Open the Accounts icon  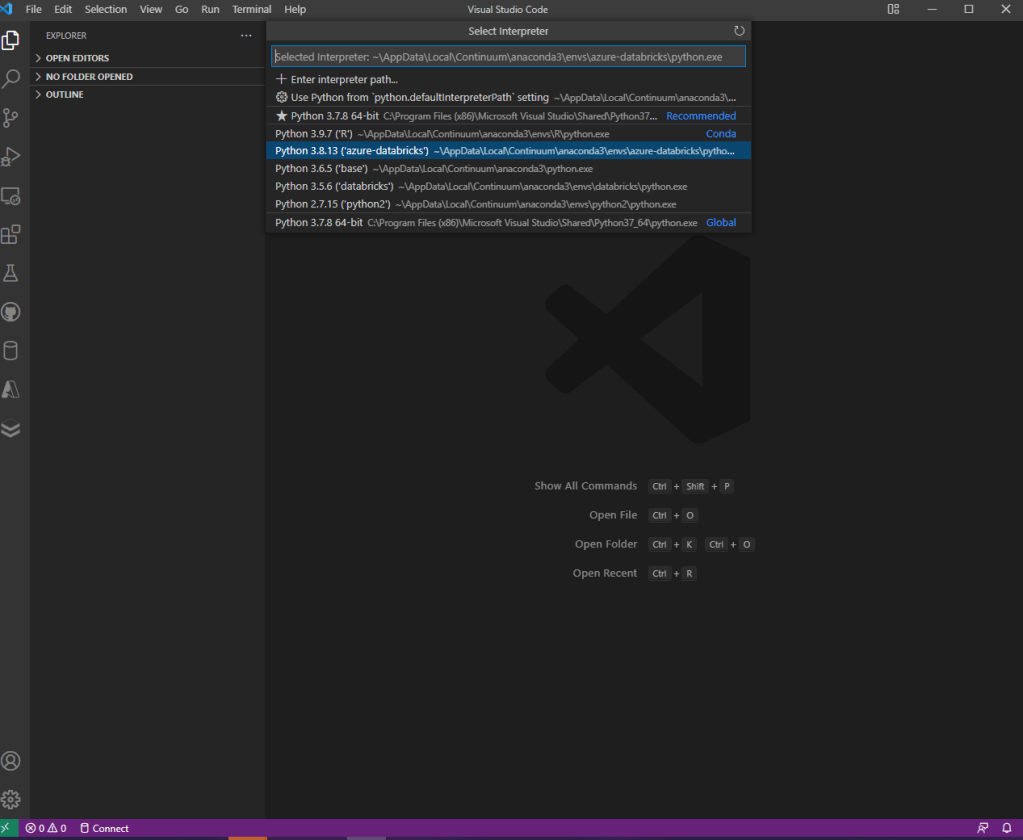pos(11,761)
